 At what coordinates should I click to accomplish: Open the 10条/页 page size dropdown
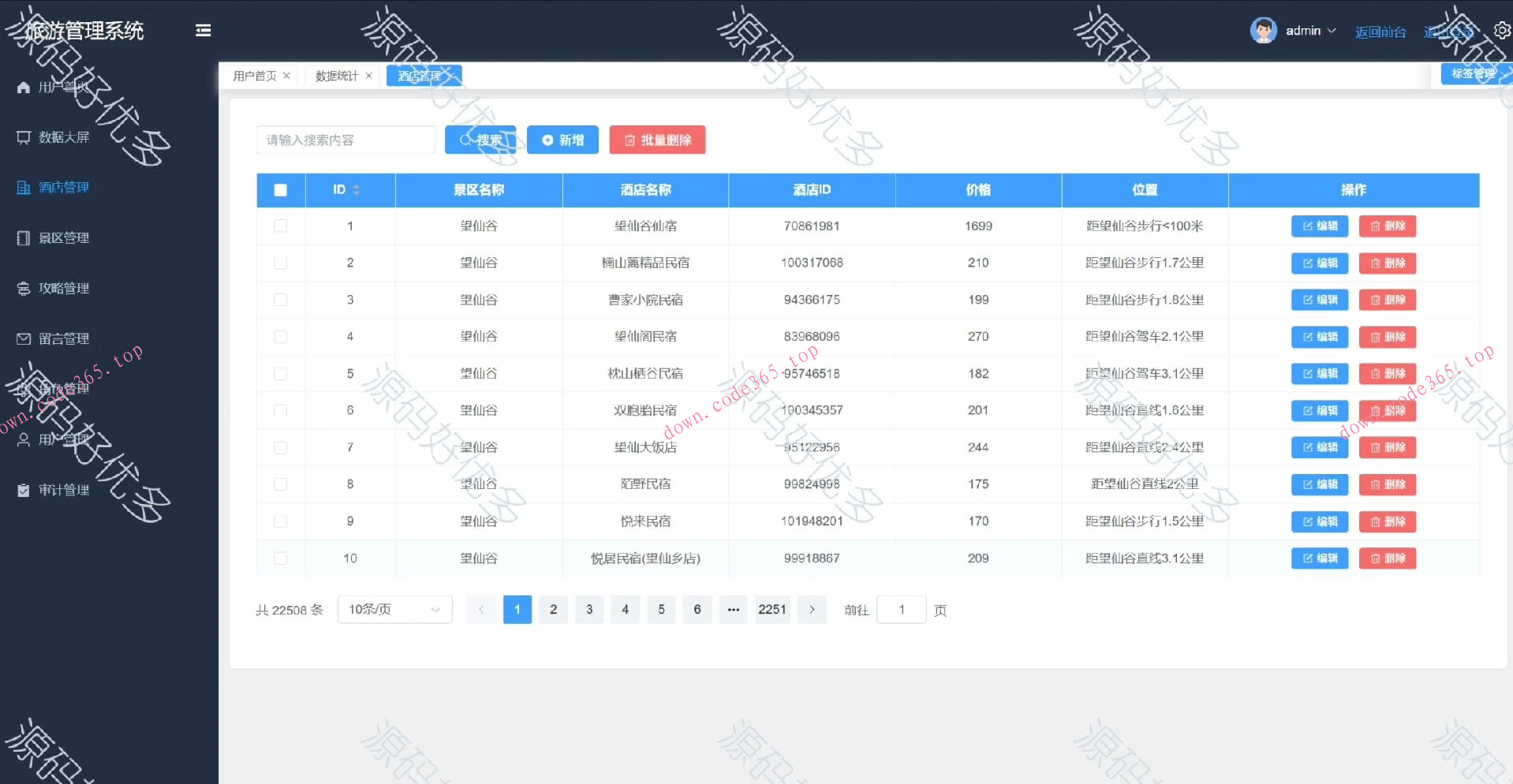(x=394, y=609)
